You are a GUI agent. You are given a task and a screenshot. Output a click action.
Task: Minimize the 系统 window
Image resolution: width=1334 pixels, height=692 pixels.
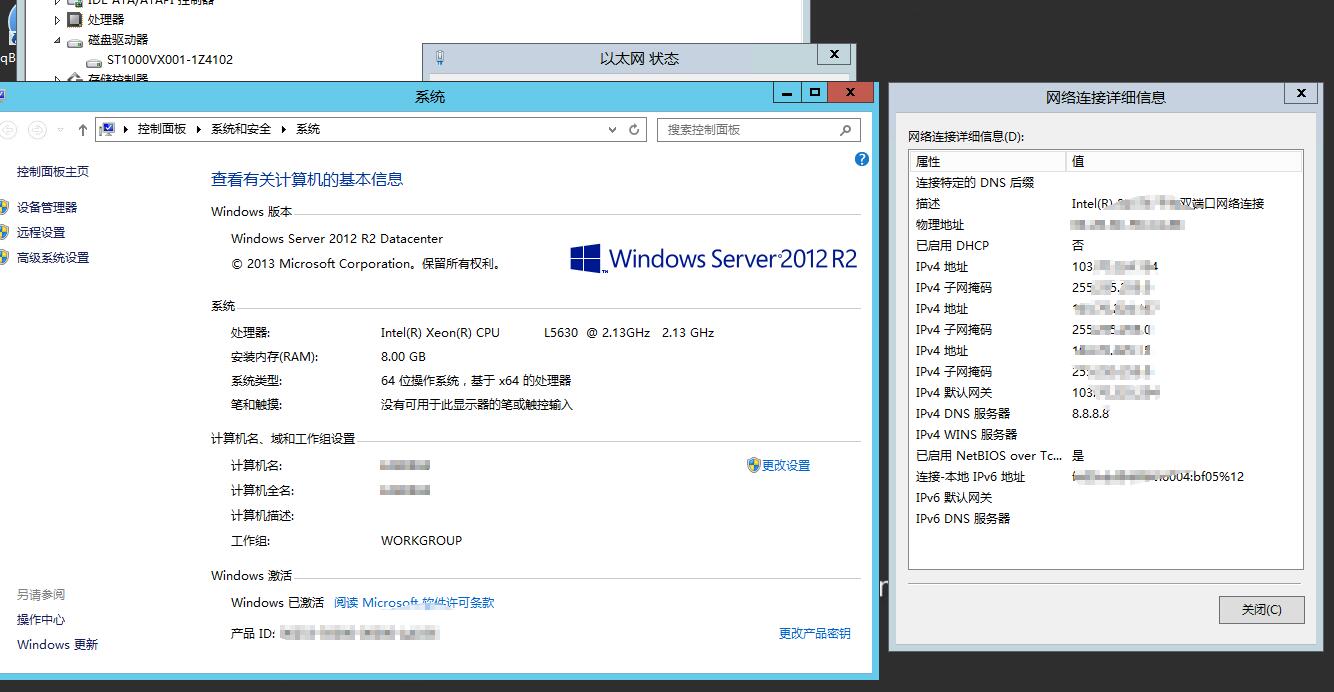tap(788, 92)
